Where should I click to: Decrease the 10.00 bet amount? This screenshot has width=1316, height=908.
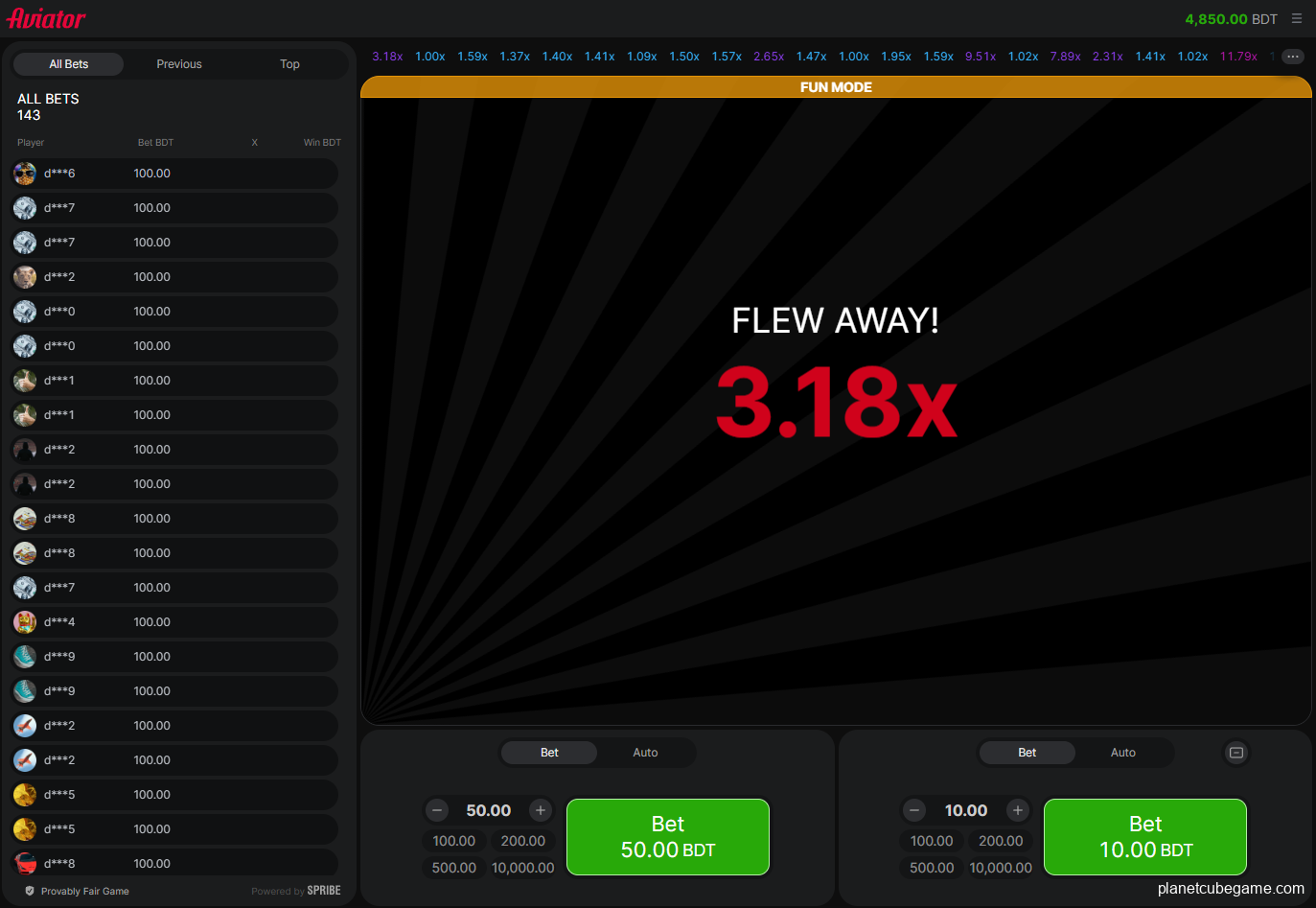click(x=914, y=810)
